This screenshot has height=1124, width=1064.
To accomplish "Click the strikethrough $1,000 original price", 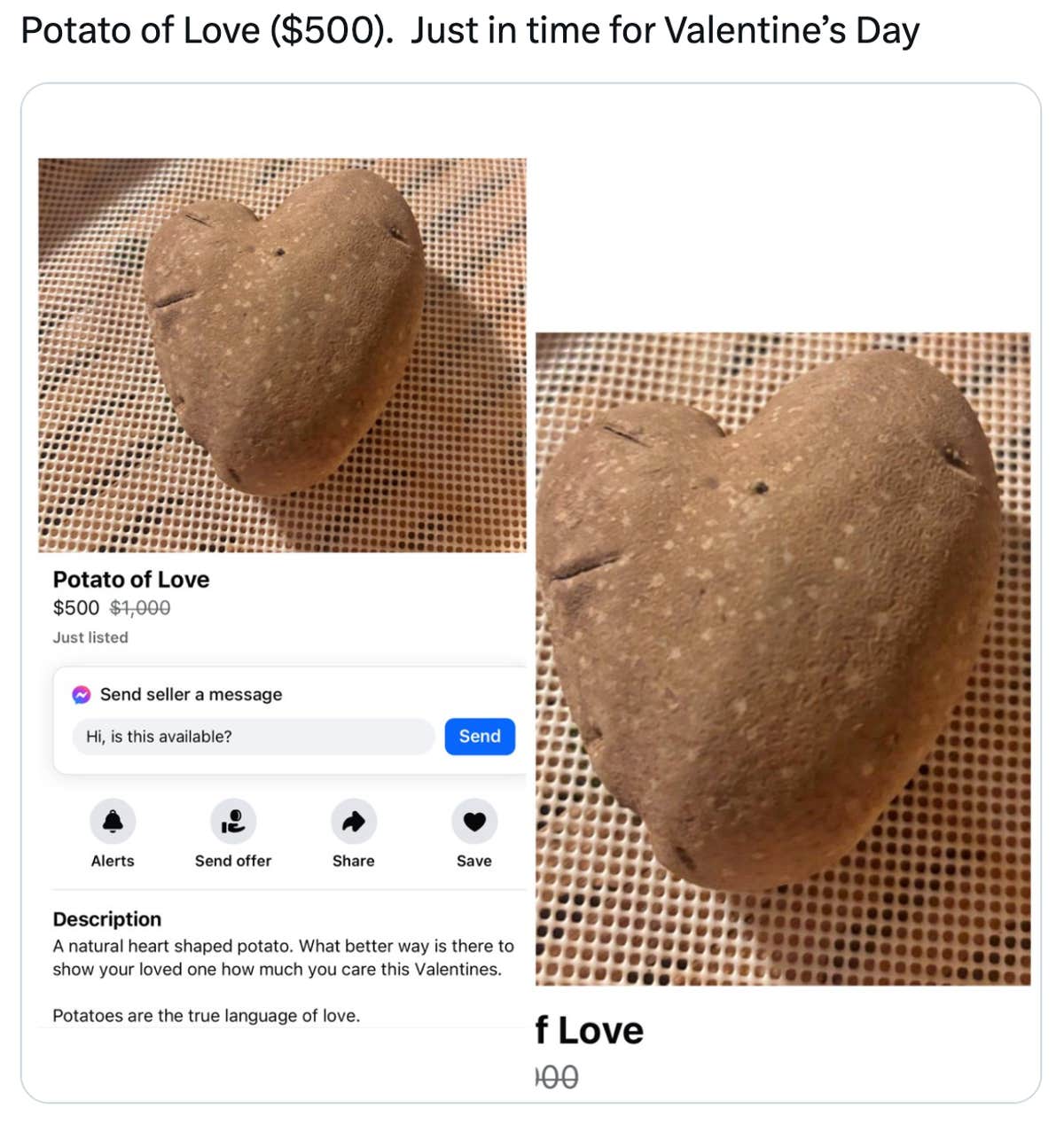I will click(139, 608).
